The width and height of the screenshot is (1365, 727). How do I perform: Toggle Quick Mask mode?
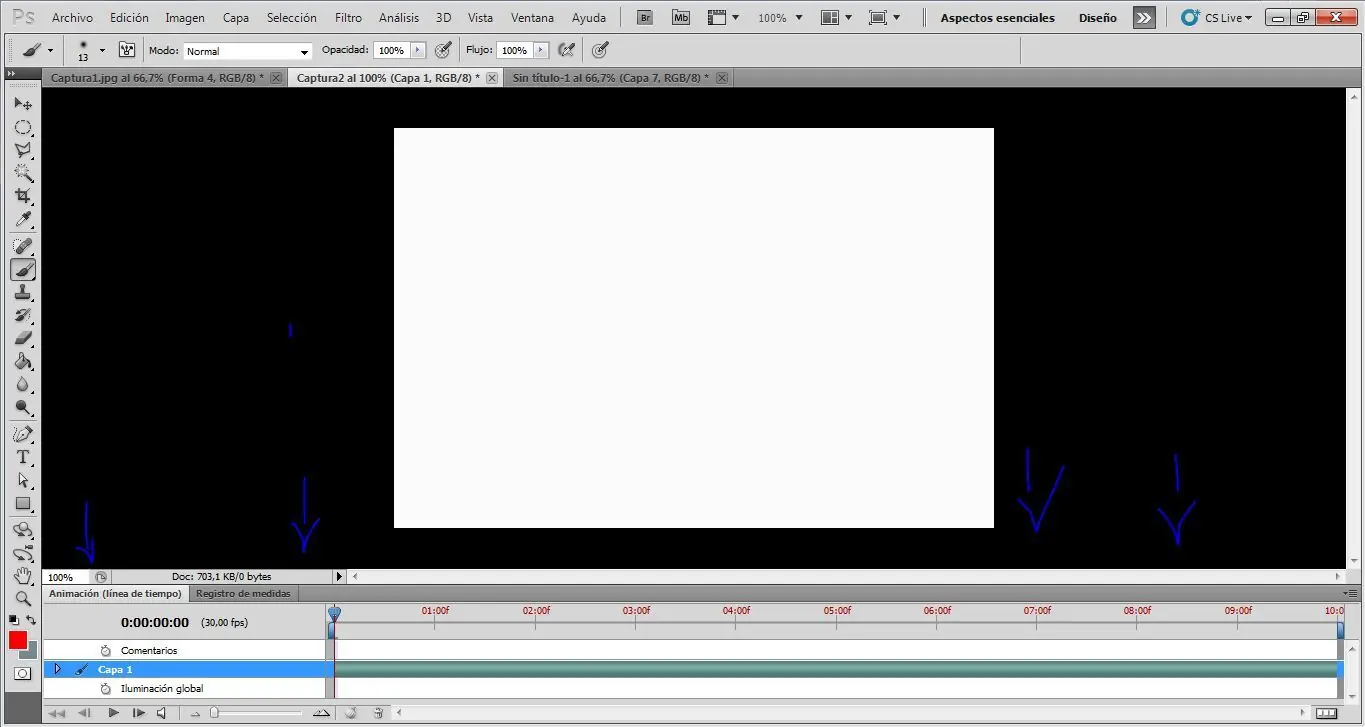point(22,674)
